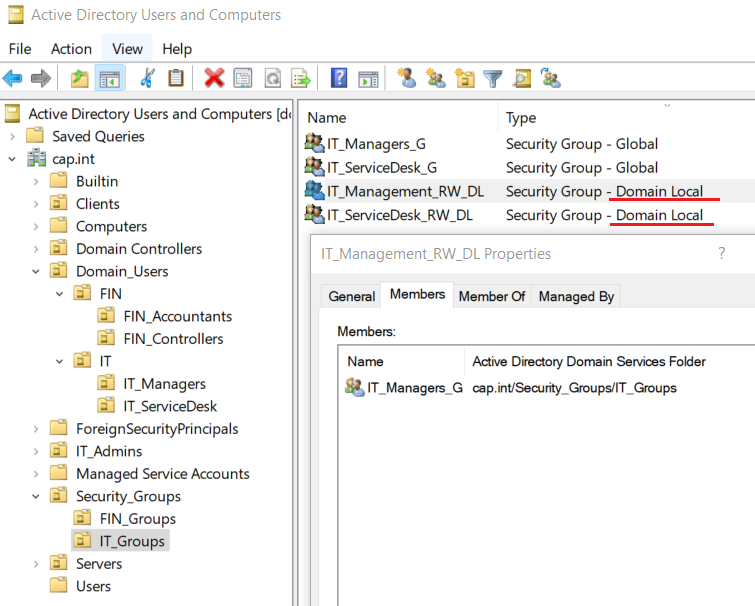Sort list by the Name column header

[327, 118]
